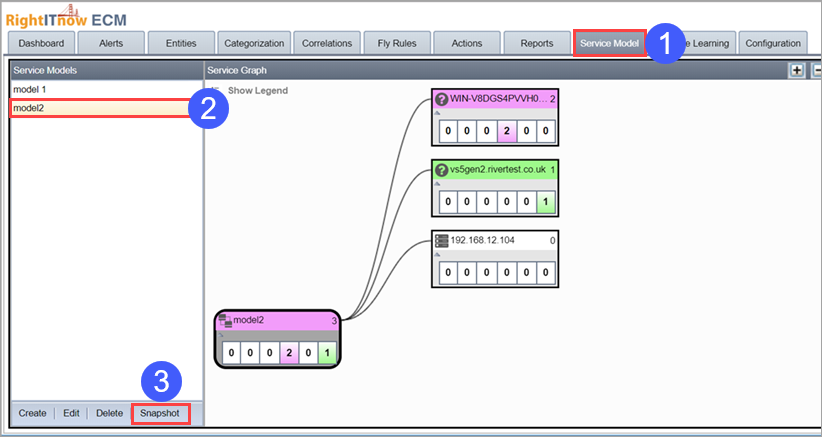This screenshot has width=822, height=437.
Task: Click question-mark icon on WIN-V8DGS4PVVH0 node
Action: [442, 99]
